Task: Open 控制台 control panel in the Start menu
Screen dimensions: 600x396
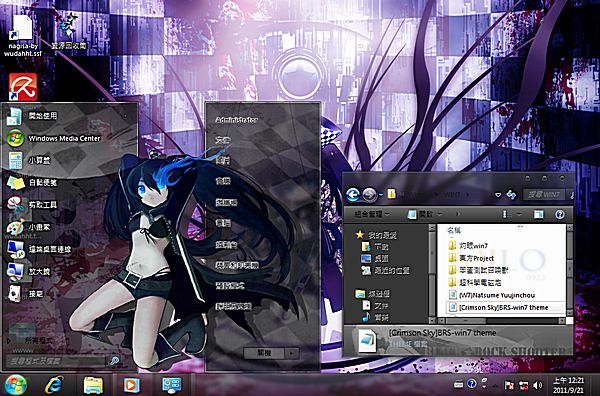Action: [227, 245]
